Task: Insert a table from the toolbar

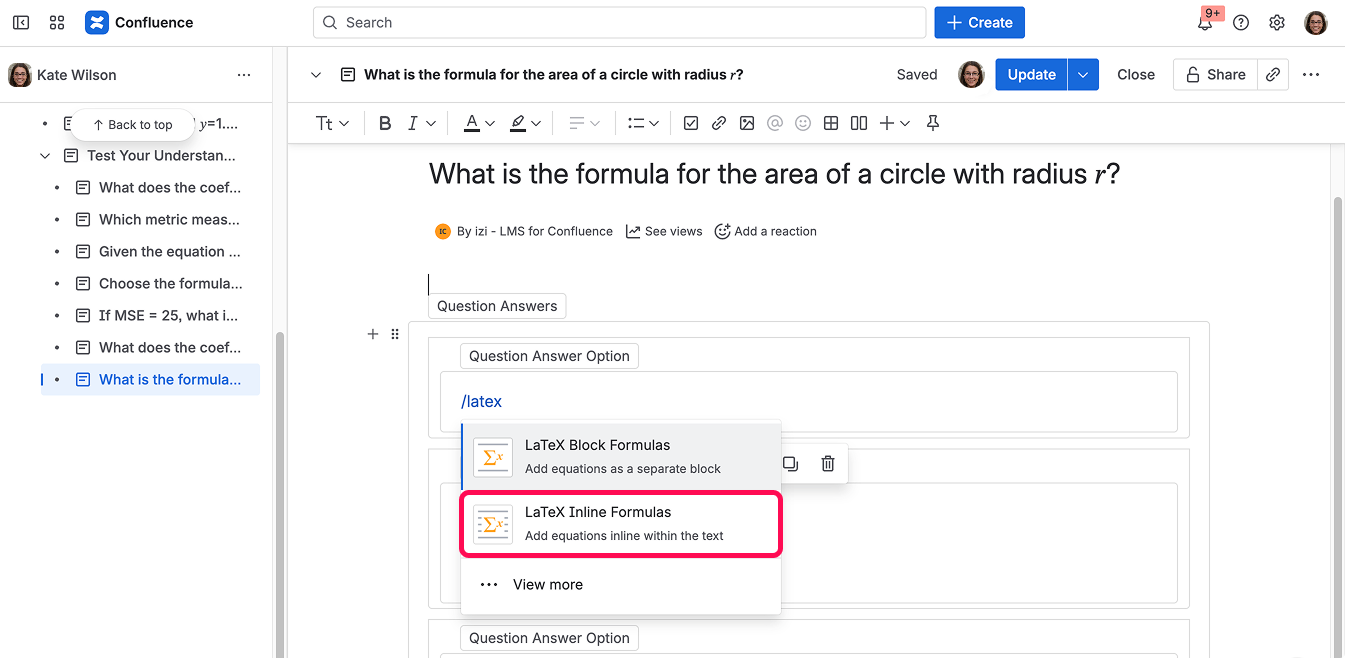Action: pos(830,123)
